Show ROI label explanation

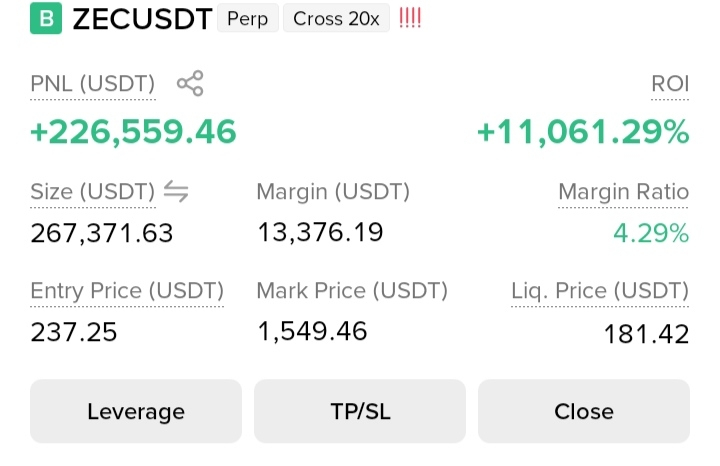tap(670, 84)
